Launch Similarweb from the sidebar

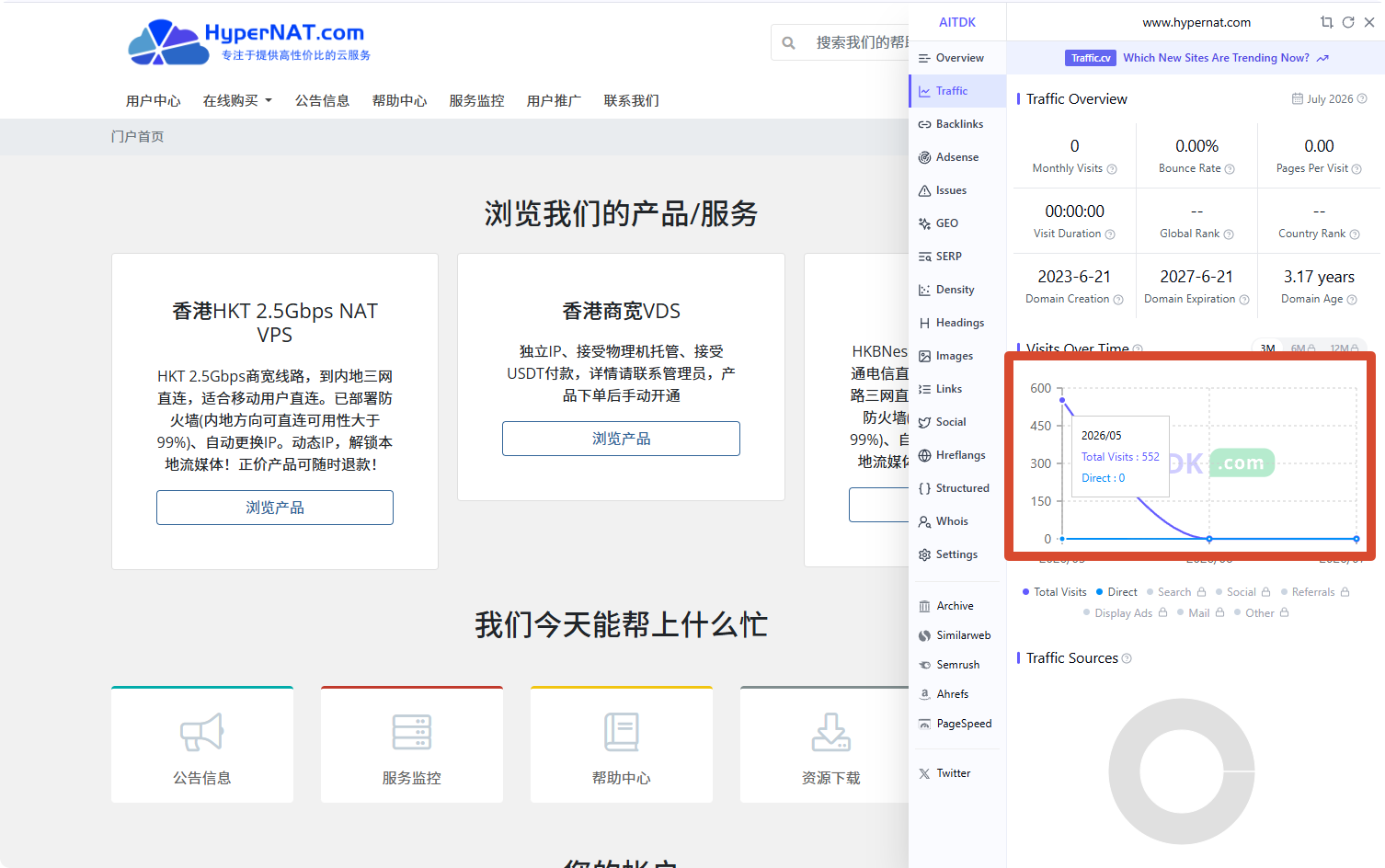[956, 635]
